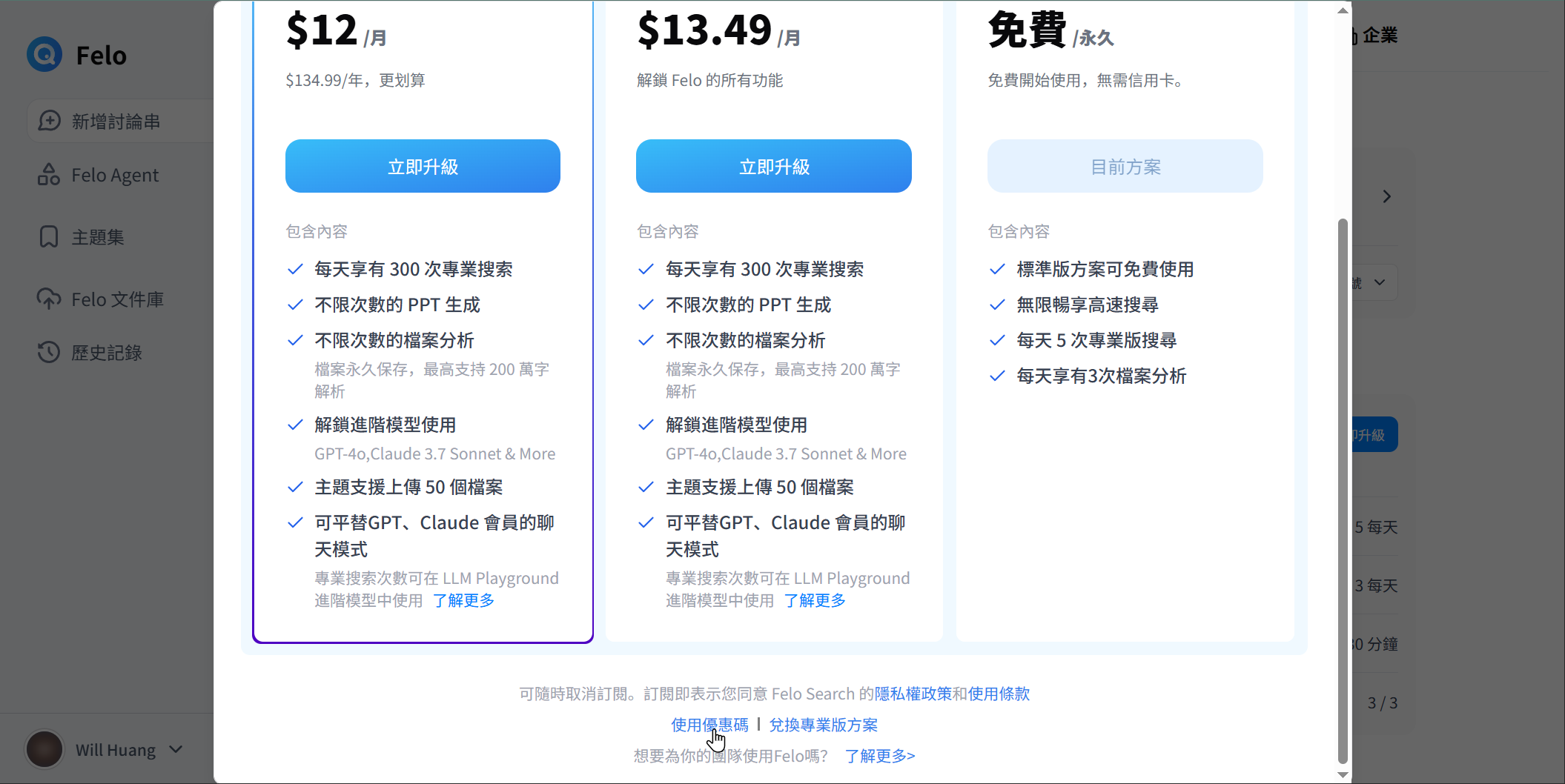Image resolution: width=1565 pixels, height=784 pixels.
Task: Open the 使用條款 link
Action: 999,694
